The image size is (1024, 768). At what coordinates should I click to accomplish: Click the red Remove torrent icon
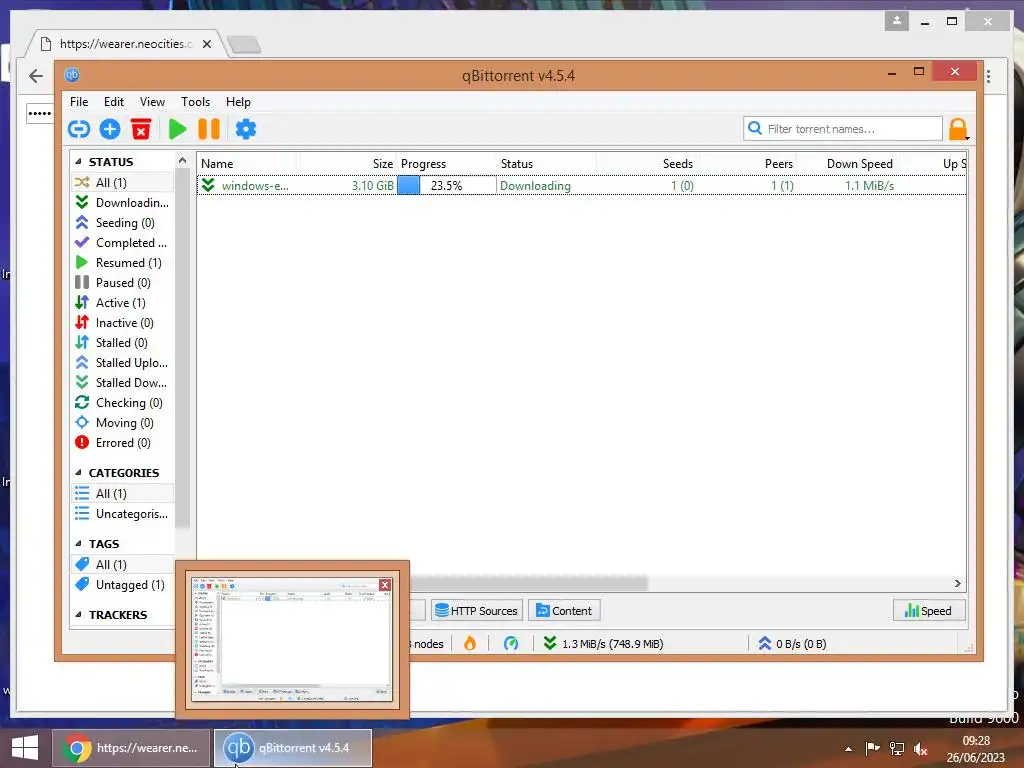[141, 129]
